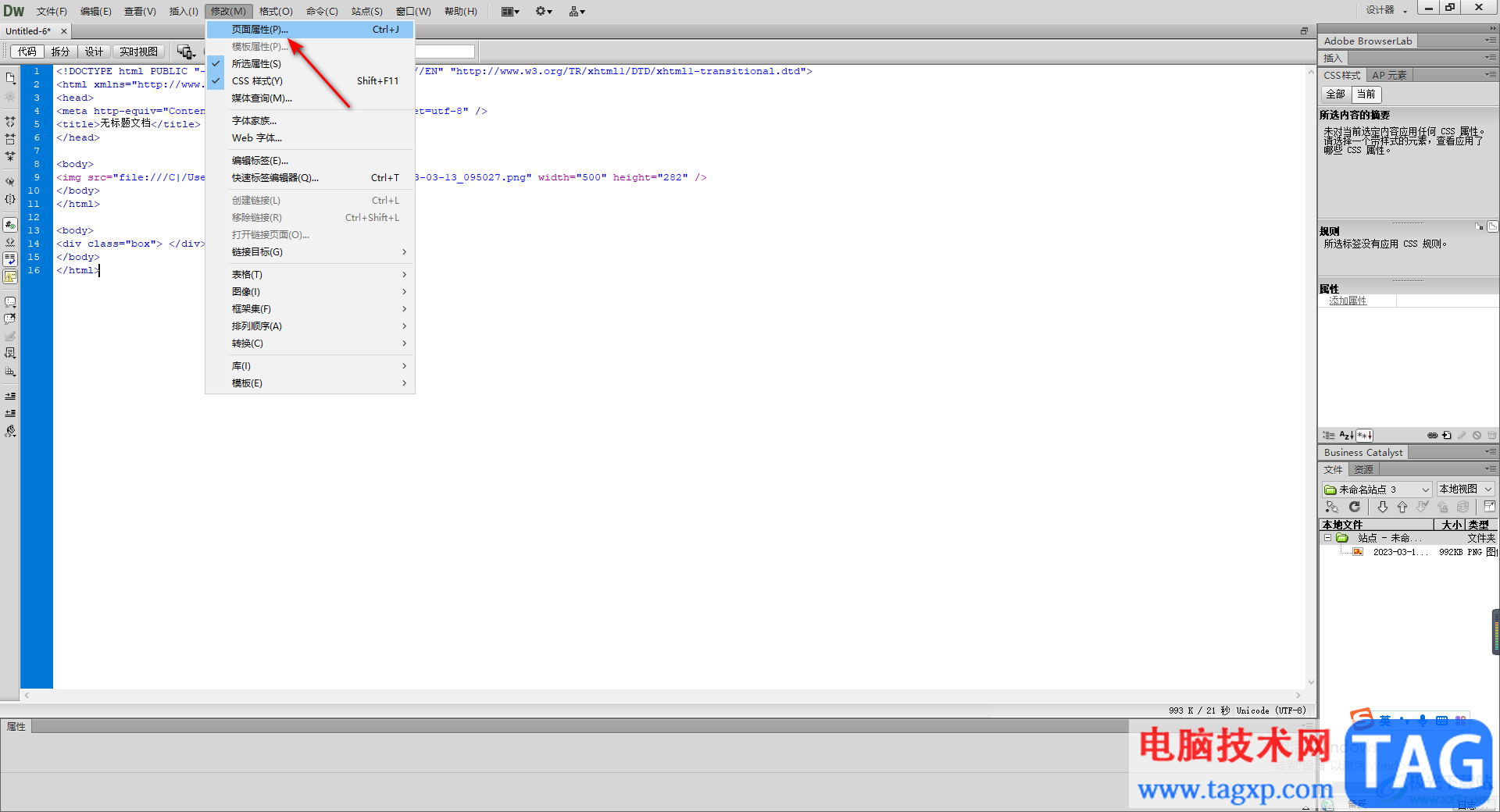Switch to the 资源 tab

(1363, 470)
